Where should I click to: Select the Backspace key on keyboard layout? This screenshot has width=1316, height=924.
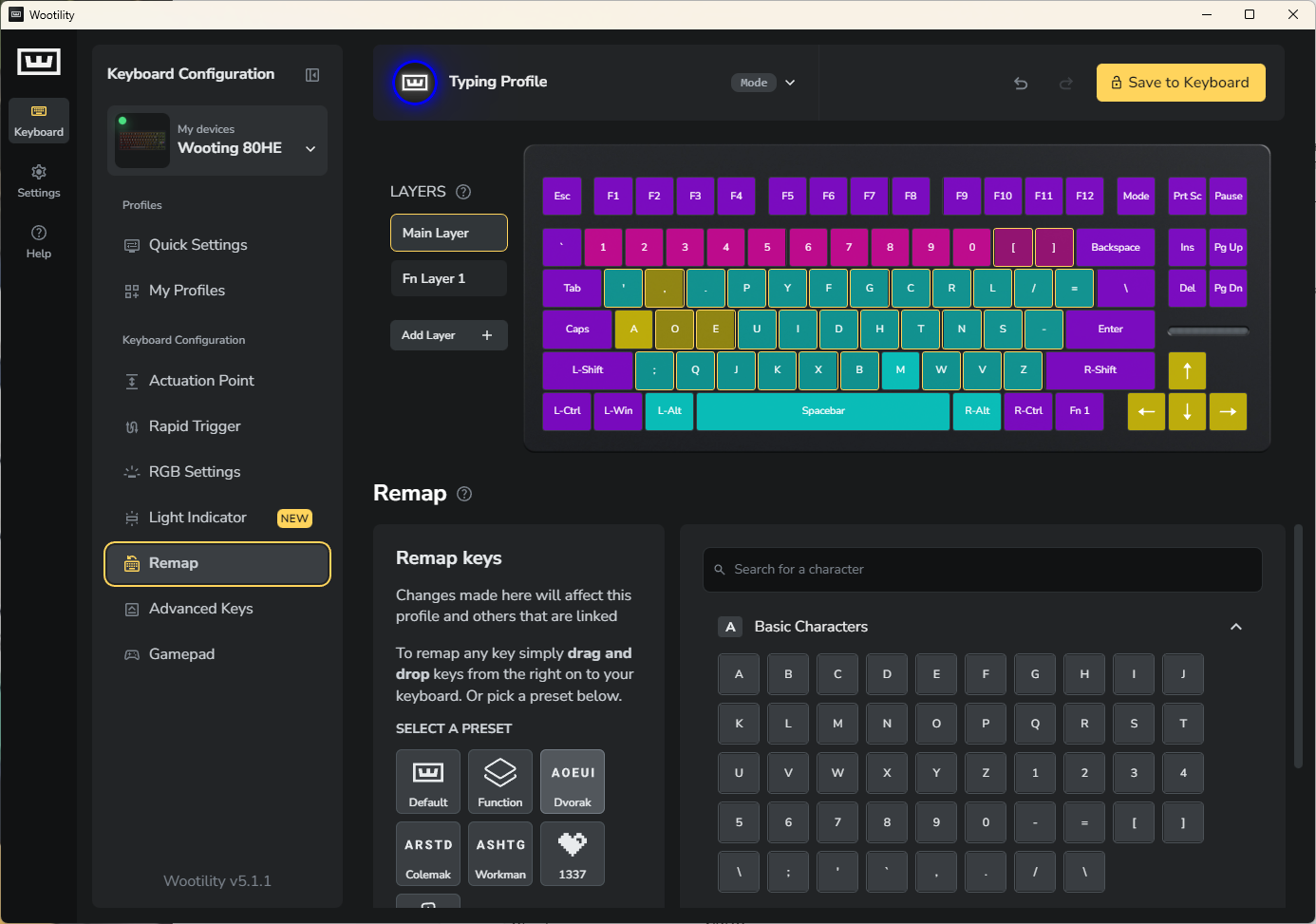click(x=1116, y=248)
